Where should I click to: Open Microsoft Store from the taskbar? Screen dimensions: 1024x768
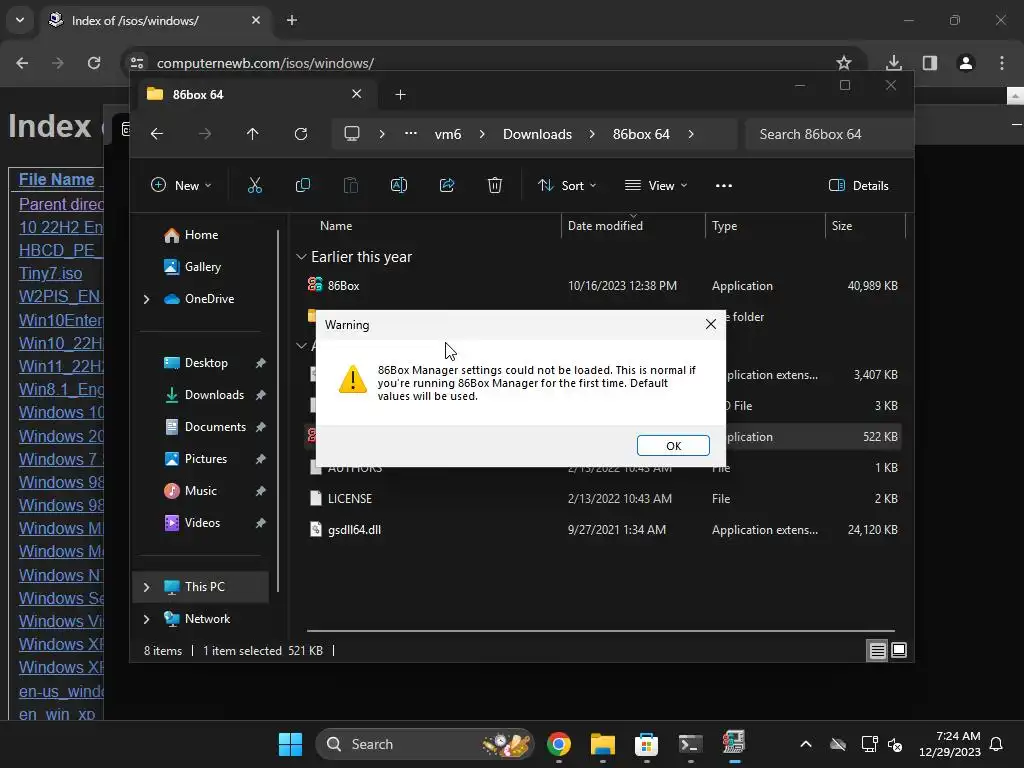pos(646,744)
